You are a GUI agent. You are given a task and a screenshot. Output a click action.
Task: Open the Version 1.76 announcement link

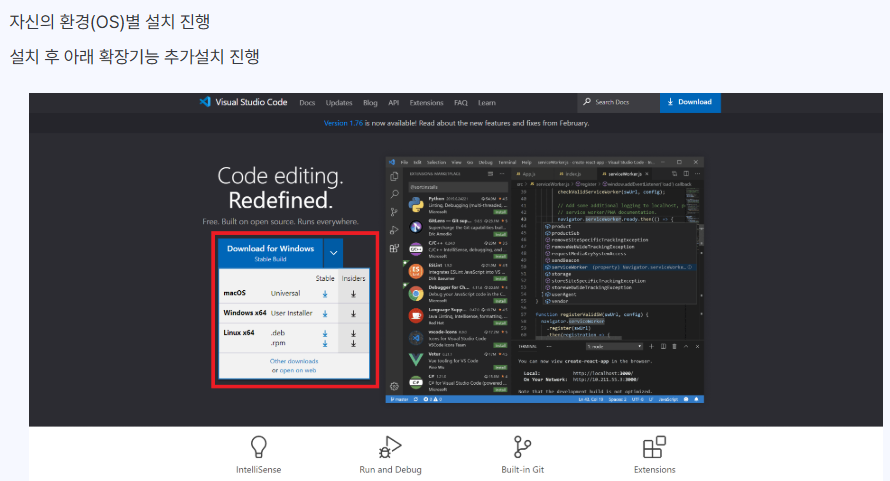point(343,123)
